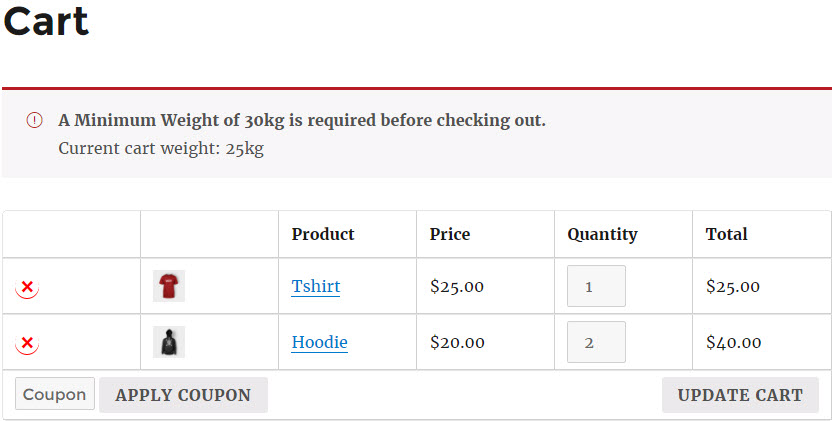
Task: Click the Hoodie $40.00 total
Action: coord(733,342)
